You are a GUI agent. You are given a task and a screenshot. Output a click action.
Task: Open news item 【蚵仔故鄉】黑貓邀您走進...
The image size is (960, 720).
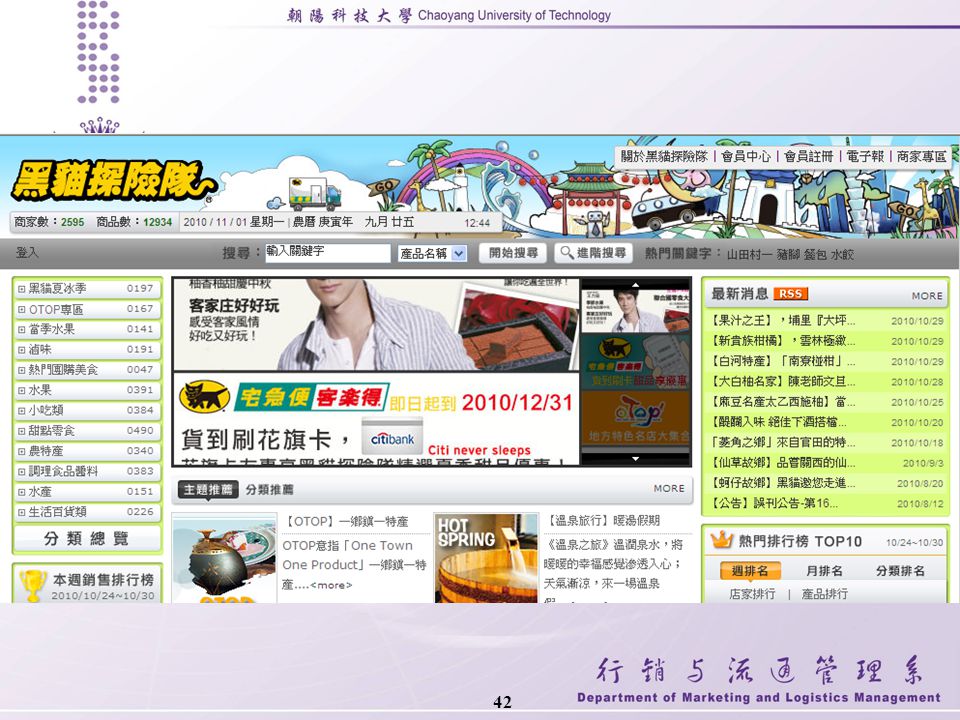(x=782, y=483)
